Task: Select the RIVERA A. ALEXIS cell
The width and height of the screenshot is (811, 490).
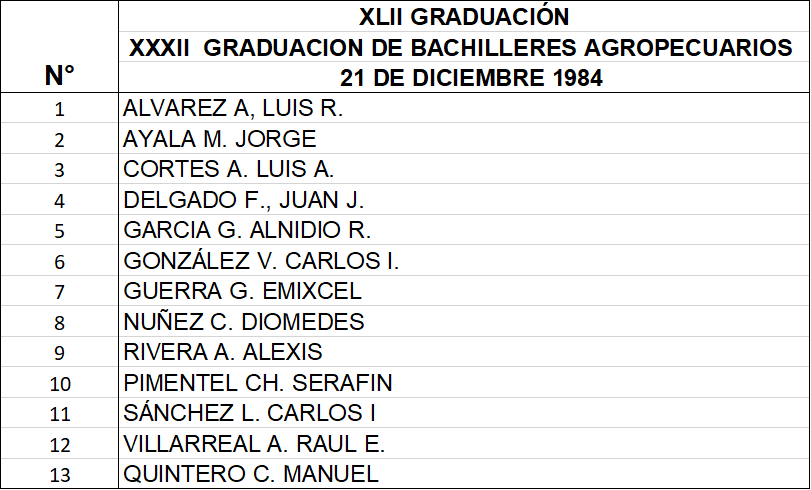Action: coord(464,352)
